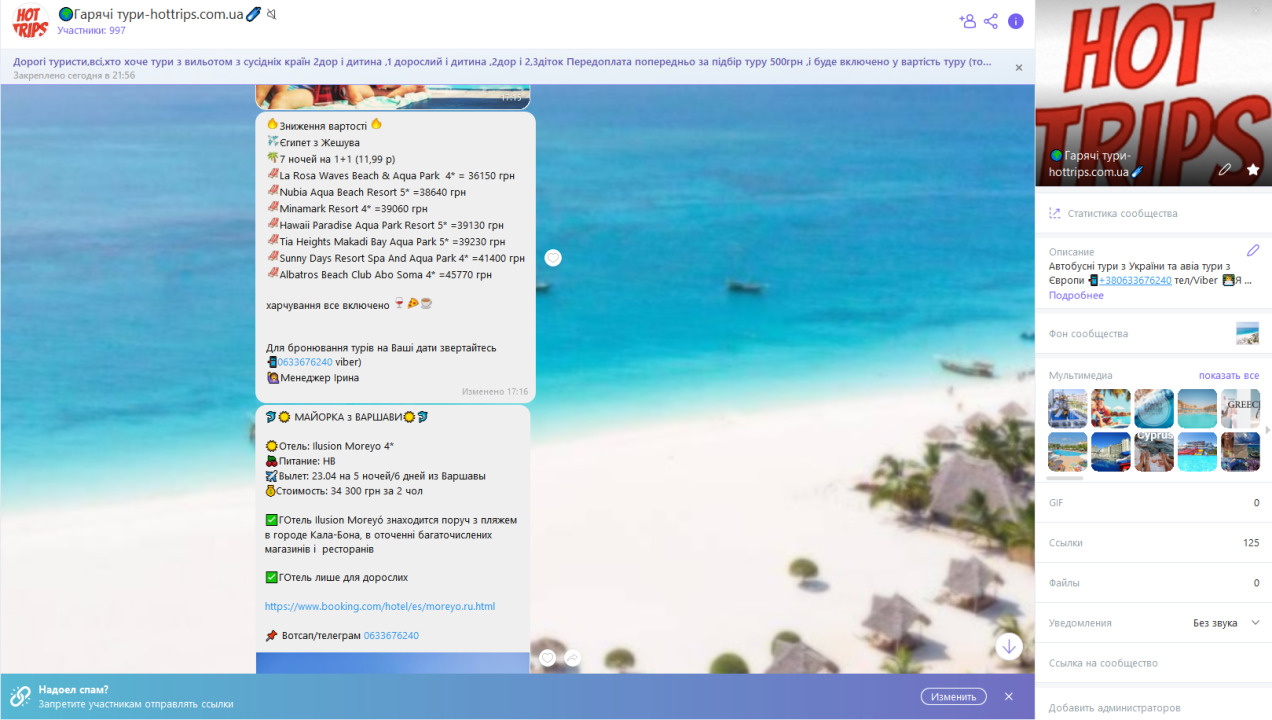
Task: Open the +380633676240 phone link in description
Action: click(1135, 281)
